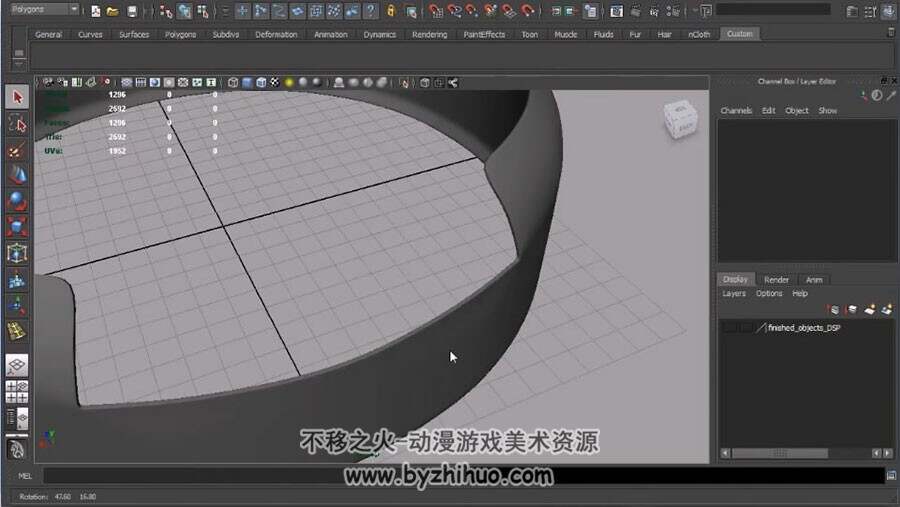
Task: Switch to the nCloth shelf tab
Action: point(699,34)
